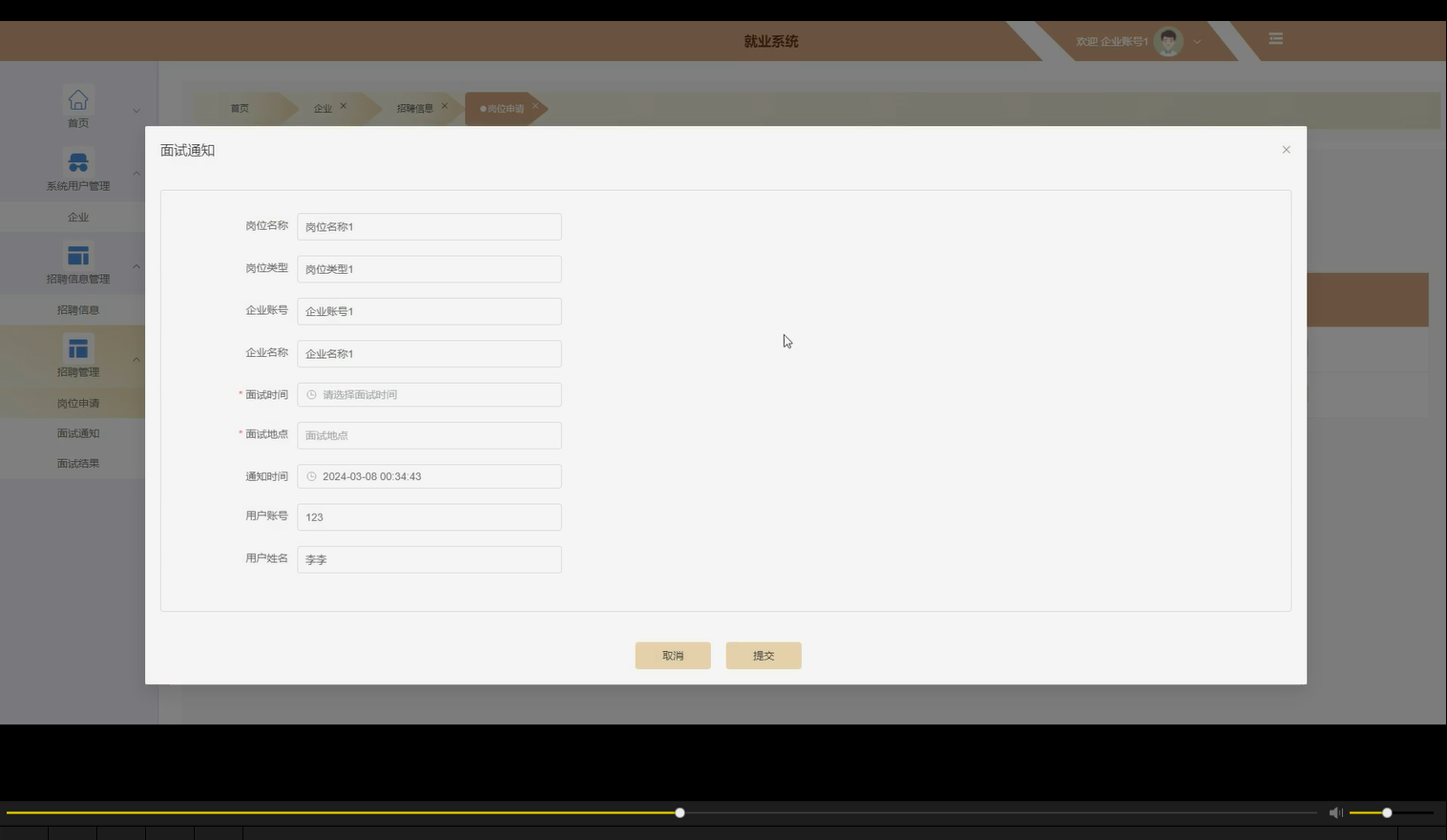Click the clock icon in 面试时间 field
The width and height of the screenshot is (1447, 840).
311,394
